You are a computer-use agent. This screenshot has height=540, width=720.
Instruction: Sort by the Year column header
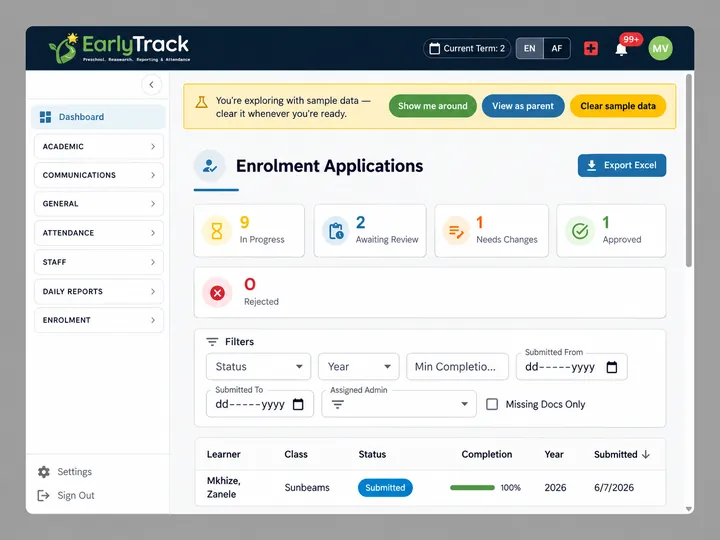(x=554, y=454)
